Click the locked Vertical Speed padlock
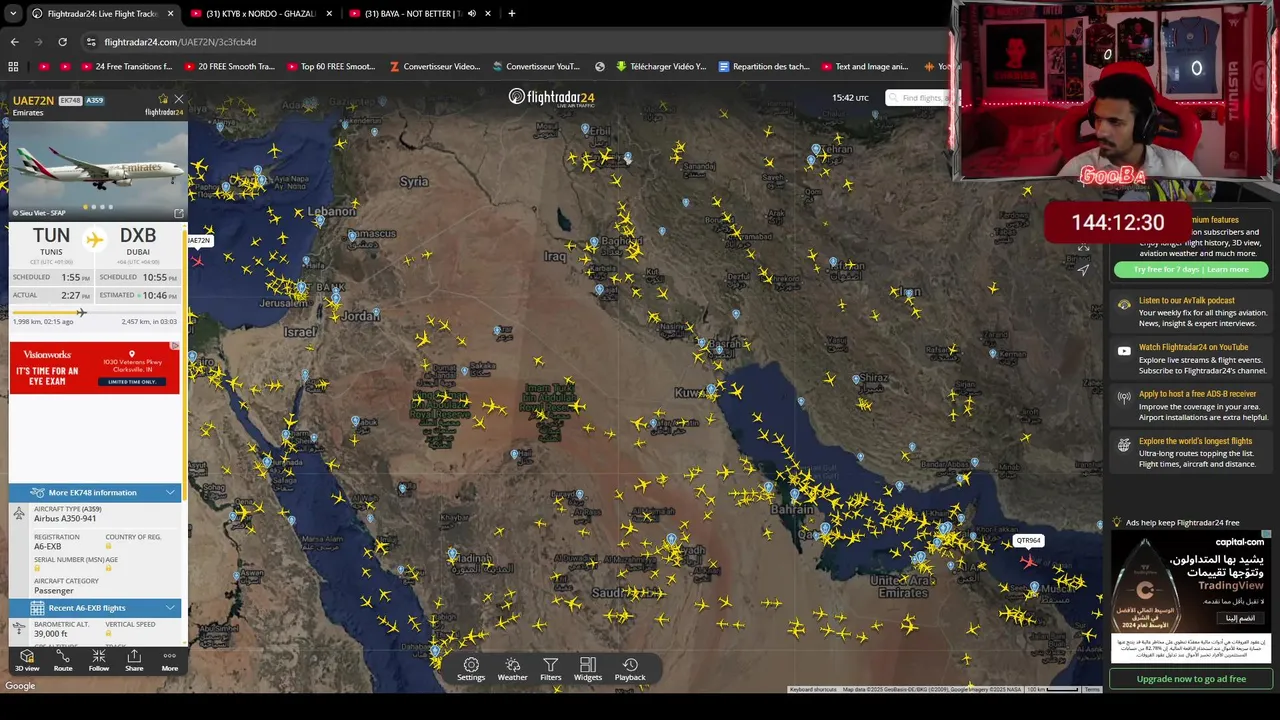Viewport: 1280px width, 720px height. (109, 633)
